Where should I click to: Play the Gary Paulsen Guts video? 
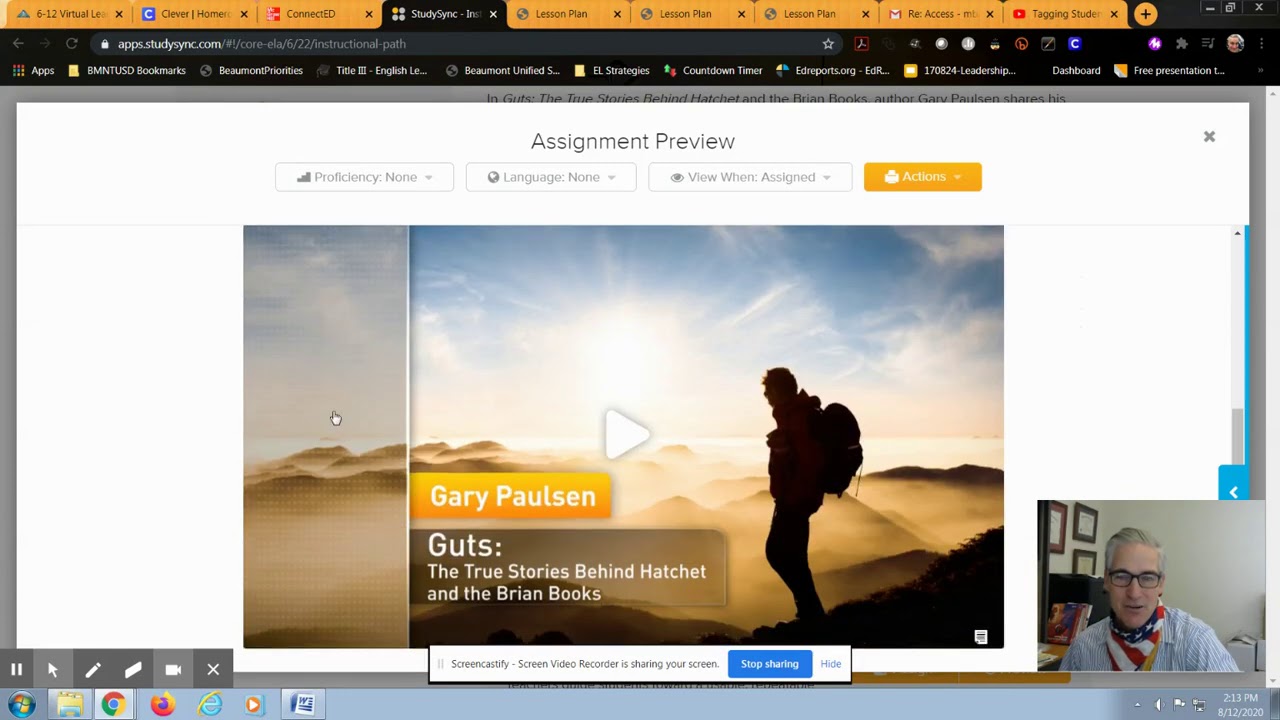(x=627, y=434)
